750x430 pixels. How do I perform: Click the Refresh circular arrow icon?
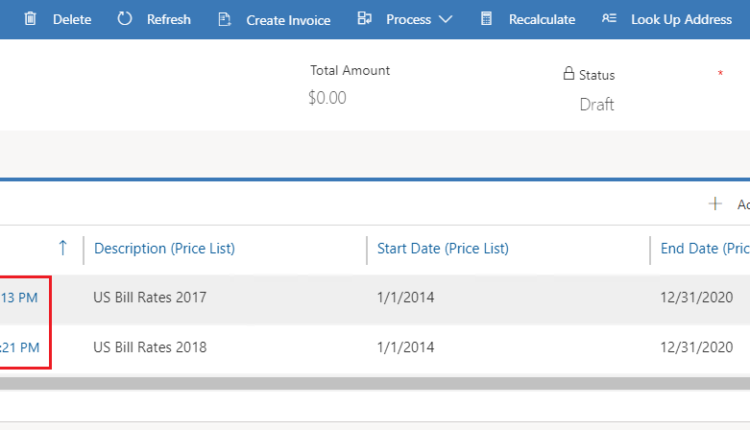[x=125, y=19]
